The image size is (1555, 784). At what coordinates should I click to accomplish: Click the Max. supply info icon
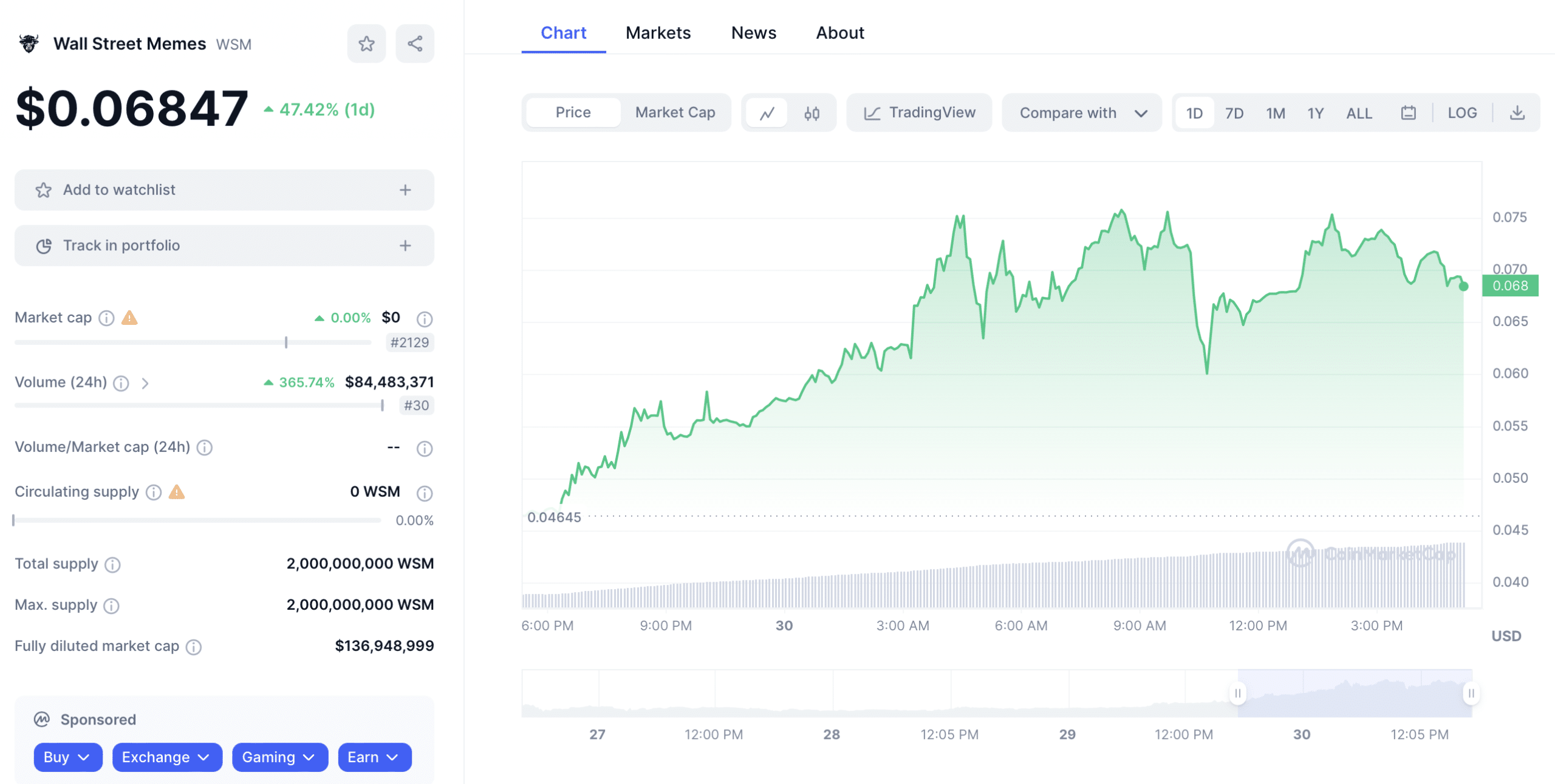click(111, 606)
